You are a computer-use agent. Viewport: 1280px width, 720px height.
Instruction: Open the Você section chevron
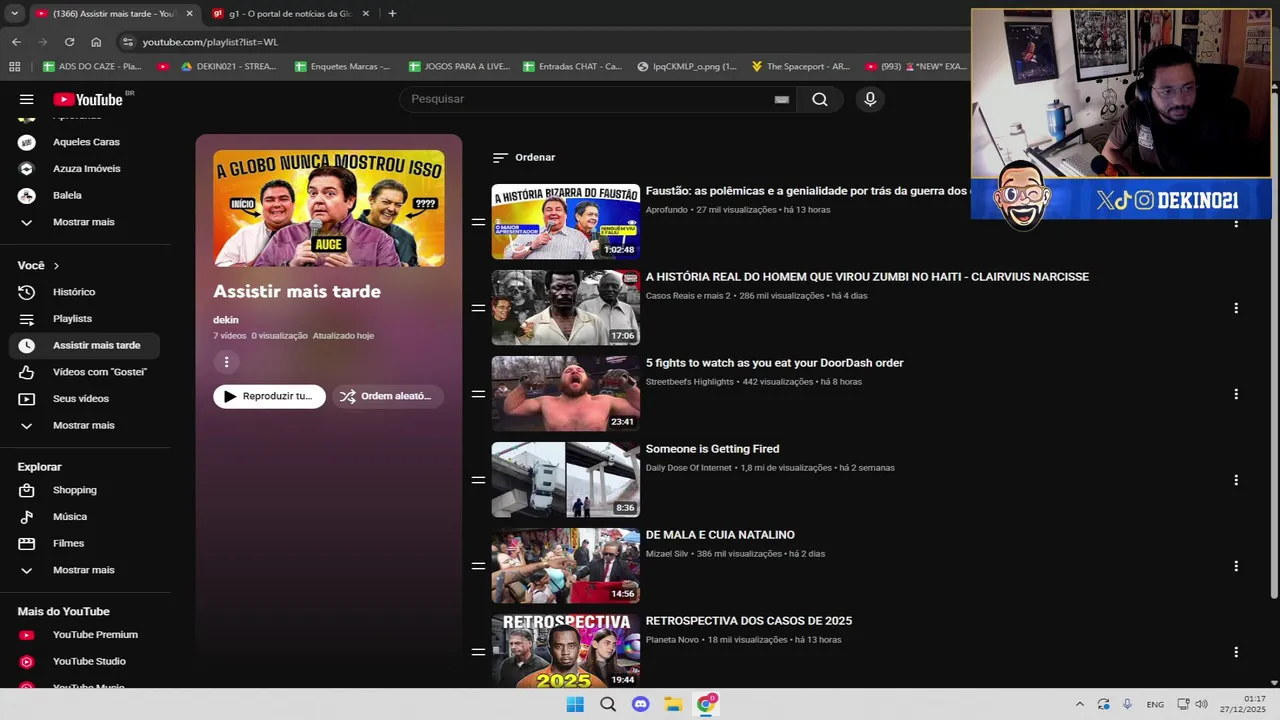(x=56, y=266)
